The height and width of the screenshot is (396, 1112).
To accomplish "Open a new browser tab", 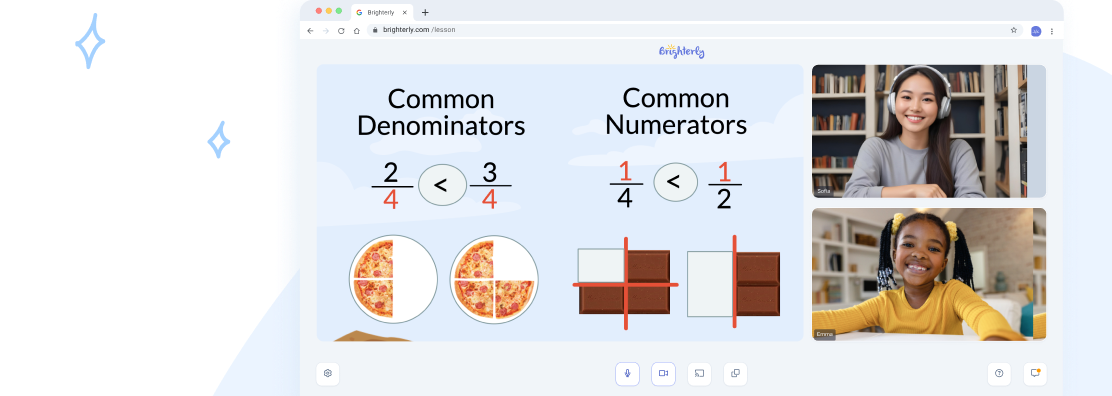I will (425, 13).
